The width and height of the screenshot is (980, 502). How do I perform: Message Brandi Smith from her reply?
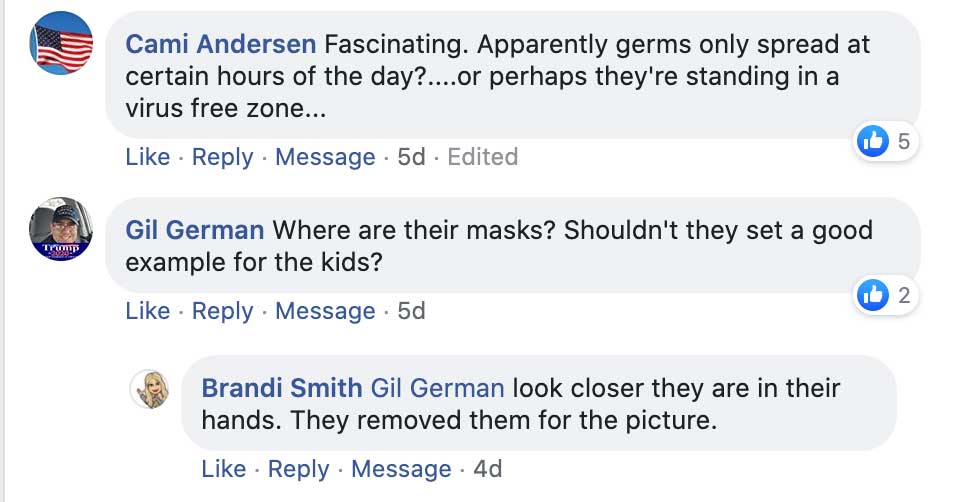click(x=401, y=469)
